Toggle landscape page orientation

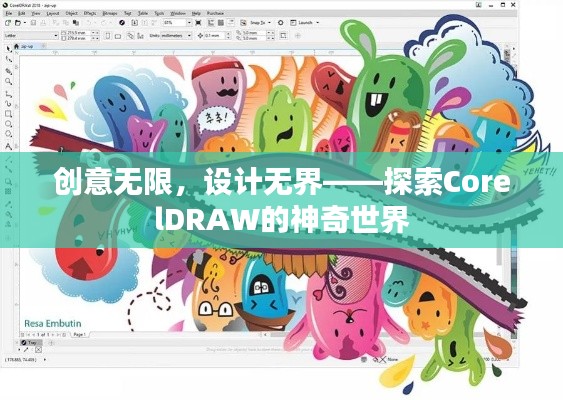click(118, 36)
